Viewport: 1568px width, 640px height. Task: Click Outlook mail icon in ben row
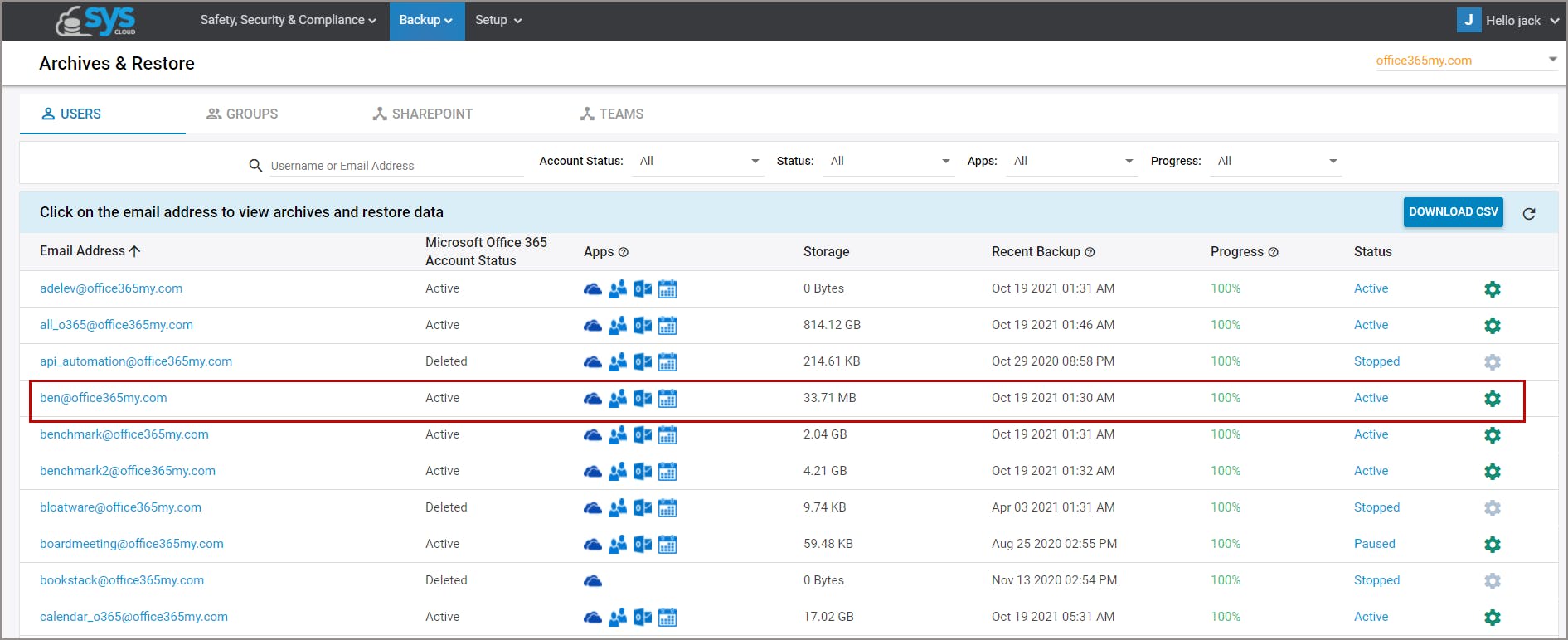(x=643, y=399)
